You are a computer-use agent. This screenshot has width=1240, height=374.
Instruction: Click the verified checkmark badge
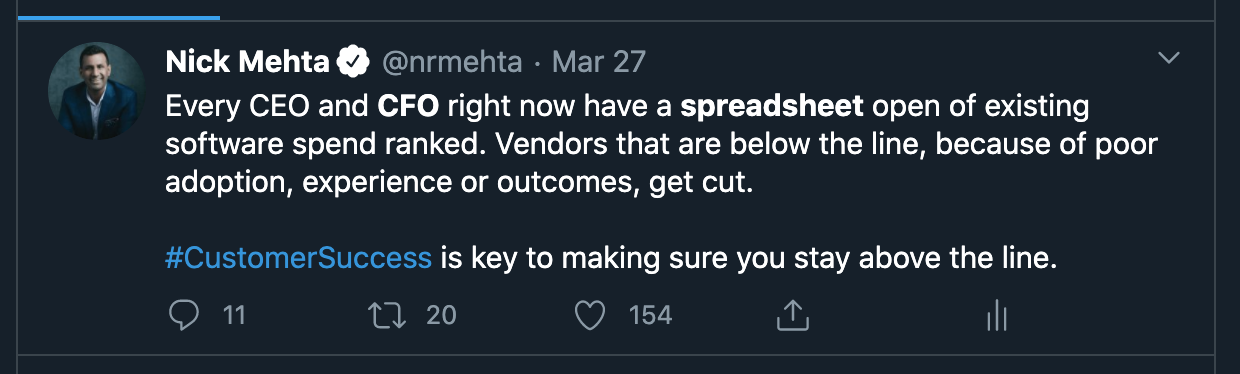coord(353,62)
